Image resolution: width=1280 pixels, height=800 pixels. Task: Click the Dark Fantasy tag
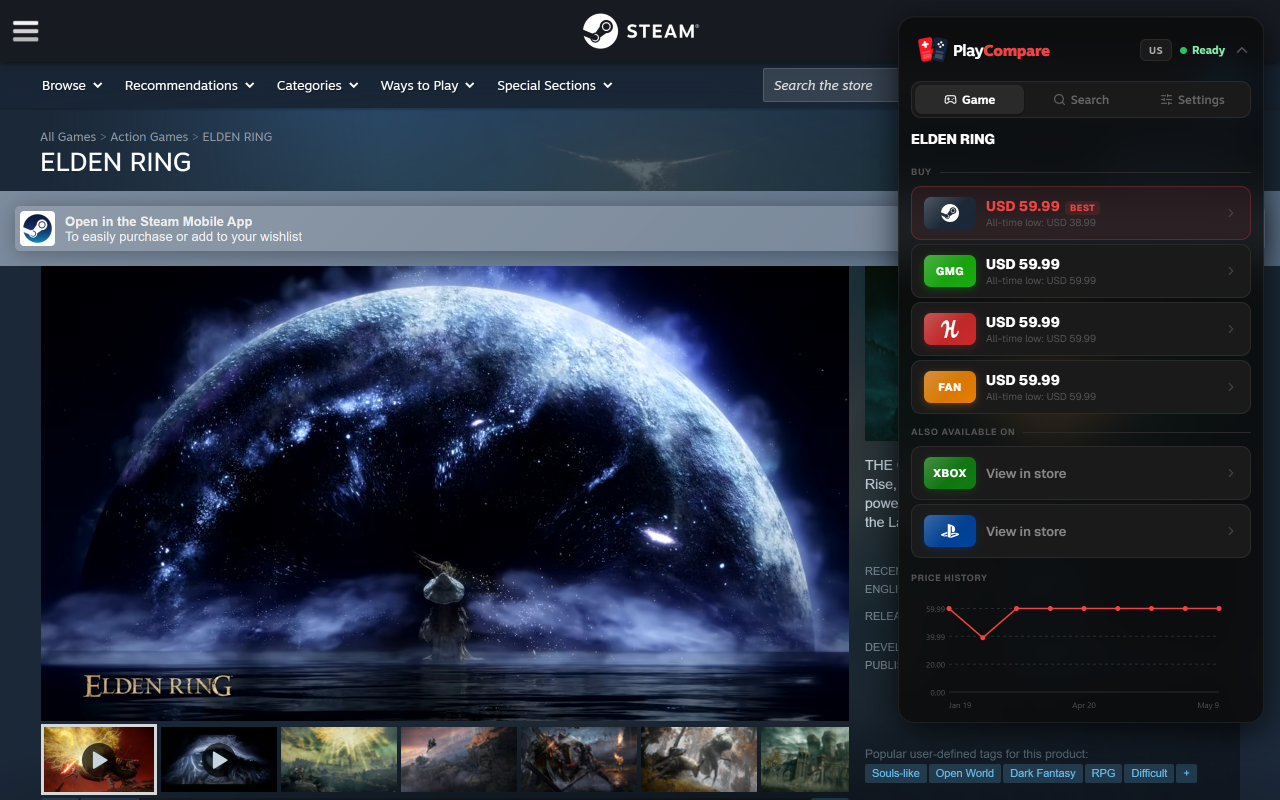point(1043,773)
